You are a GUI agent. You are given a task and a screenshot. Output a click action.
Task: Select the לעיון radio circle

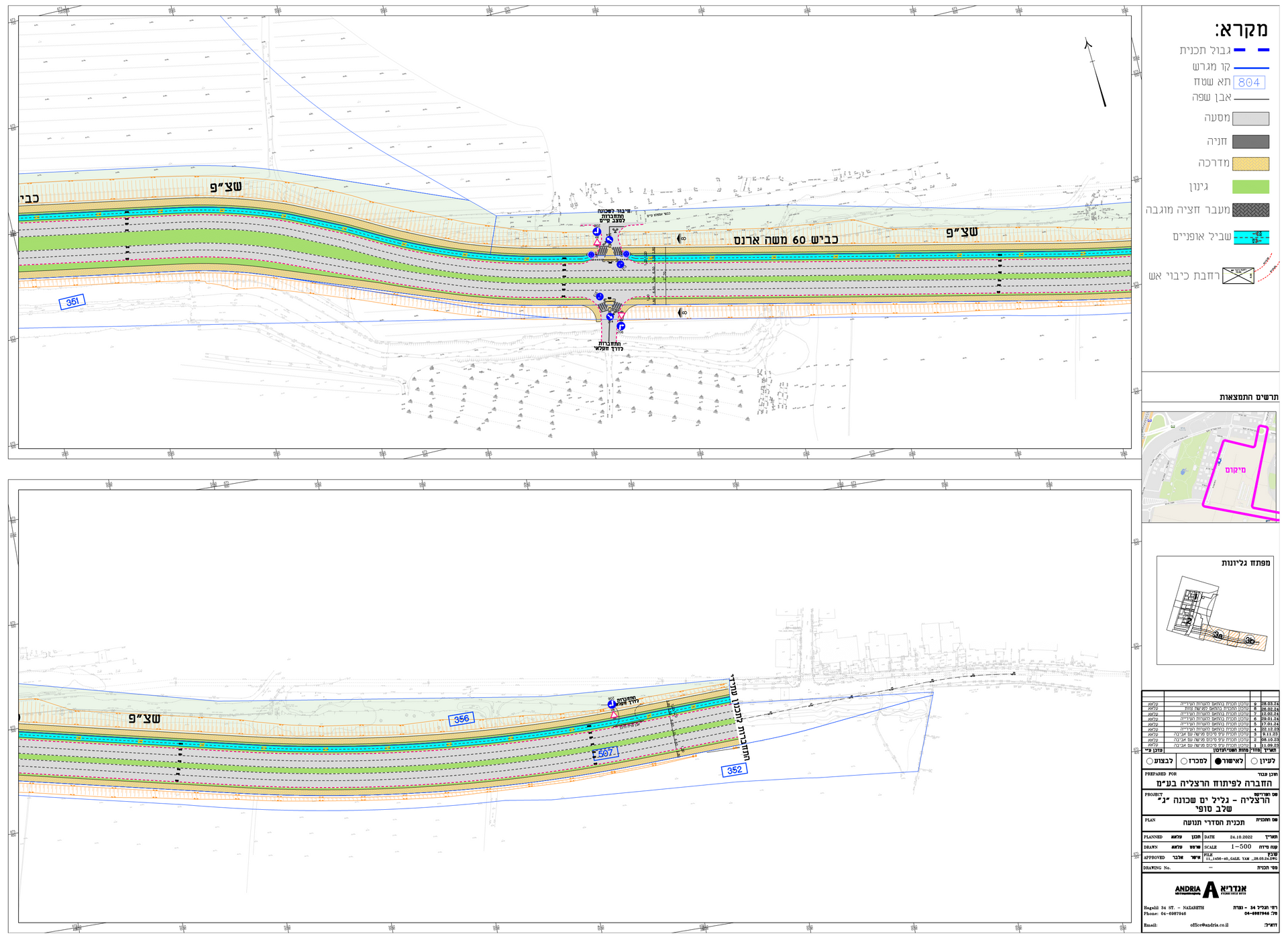[1254, 762]
